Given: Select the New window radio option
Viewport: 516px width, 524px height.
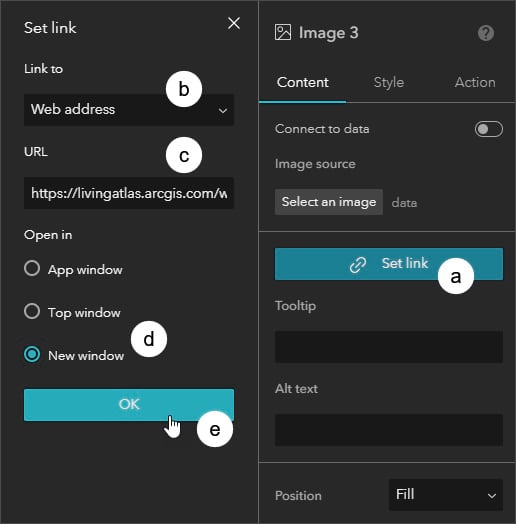Looking at the screenshot, I should point(32,354).
